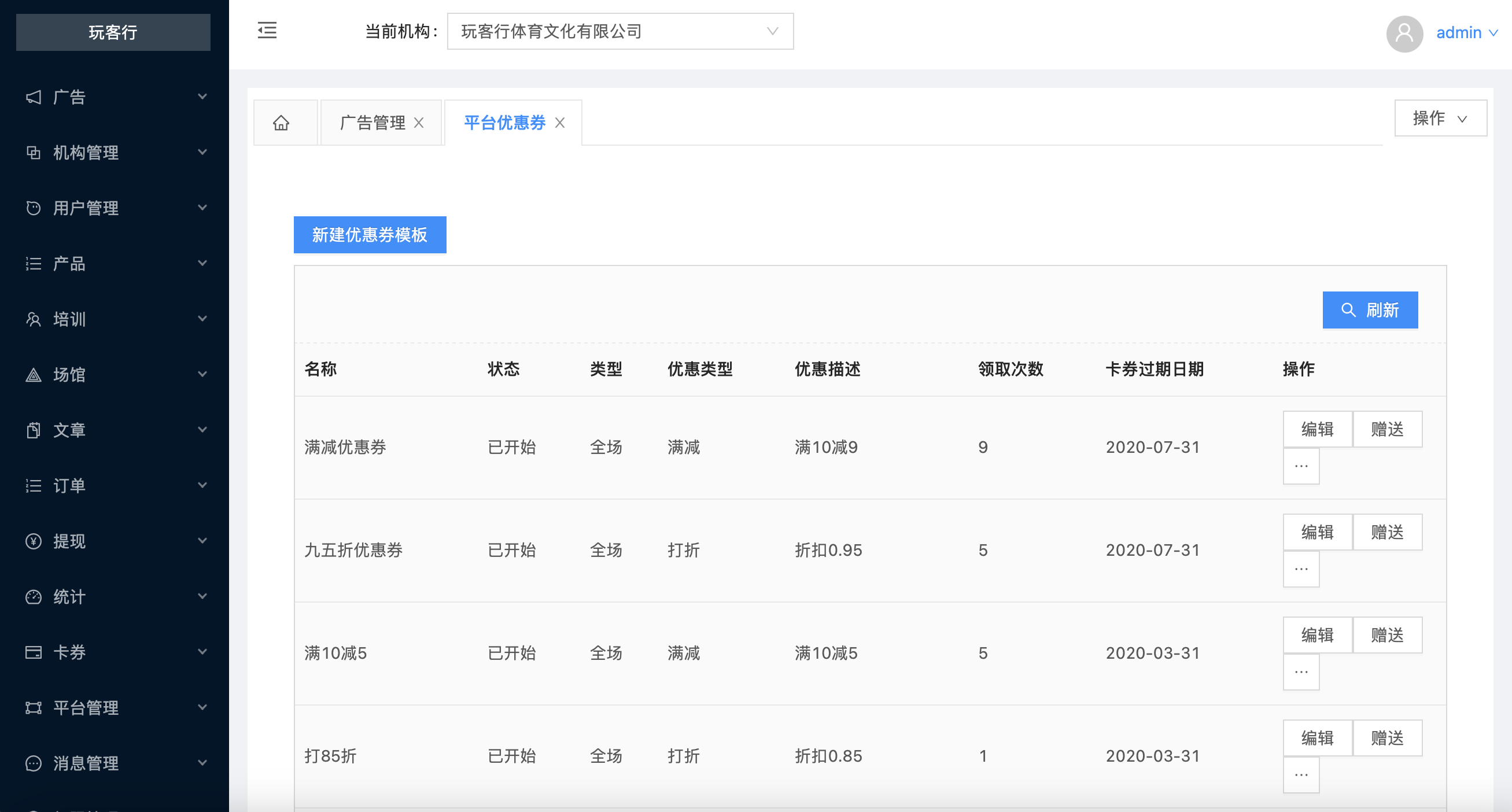Edit the 打85折 coupon

tap(1317, 738)
